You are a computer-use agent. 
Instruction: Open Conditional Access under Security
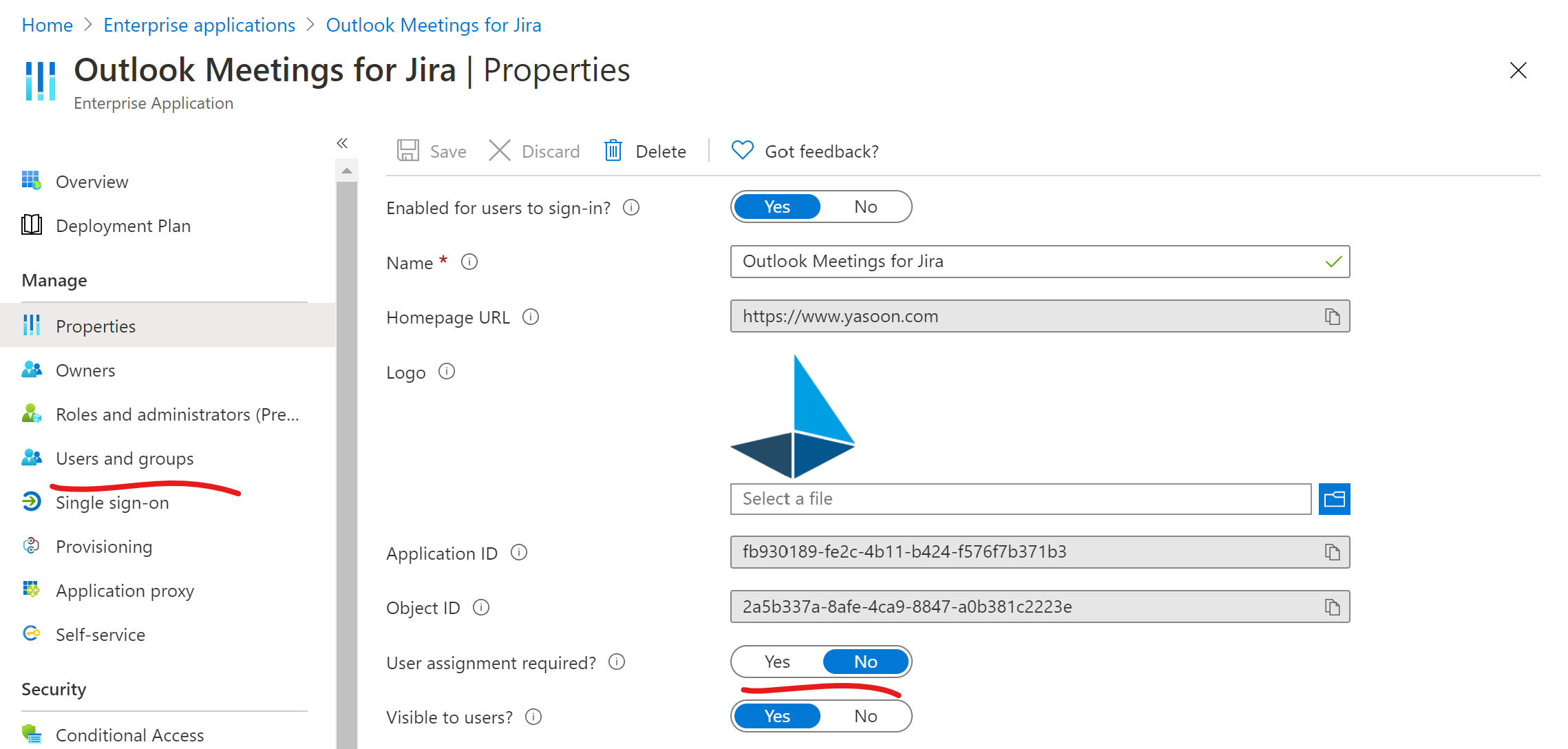pyautogui.click(x=129, y=734)
